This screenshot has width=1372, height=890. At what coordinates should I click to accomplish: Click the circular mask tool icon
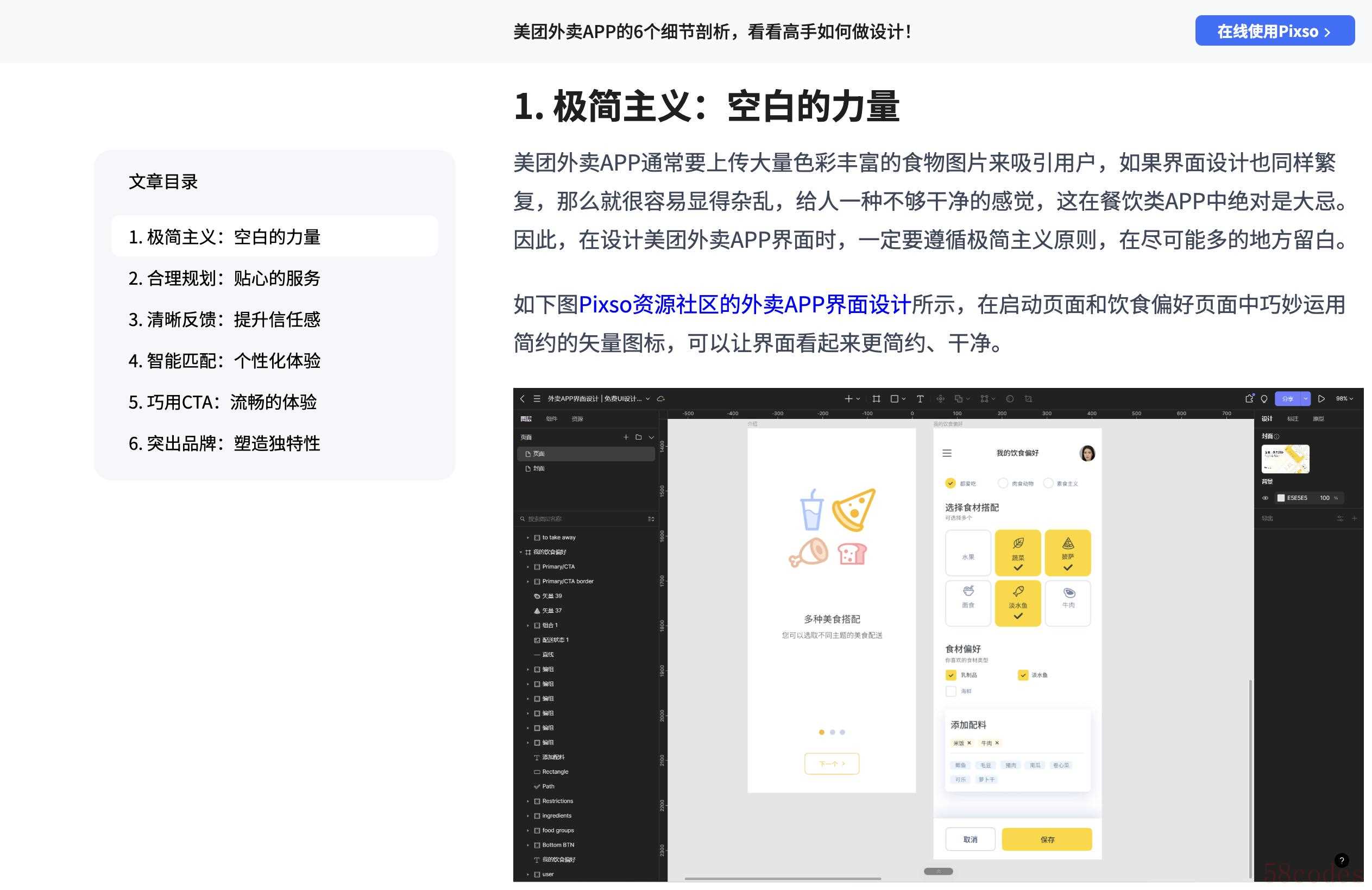(1010, 399)
